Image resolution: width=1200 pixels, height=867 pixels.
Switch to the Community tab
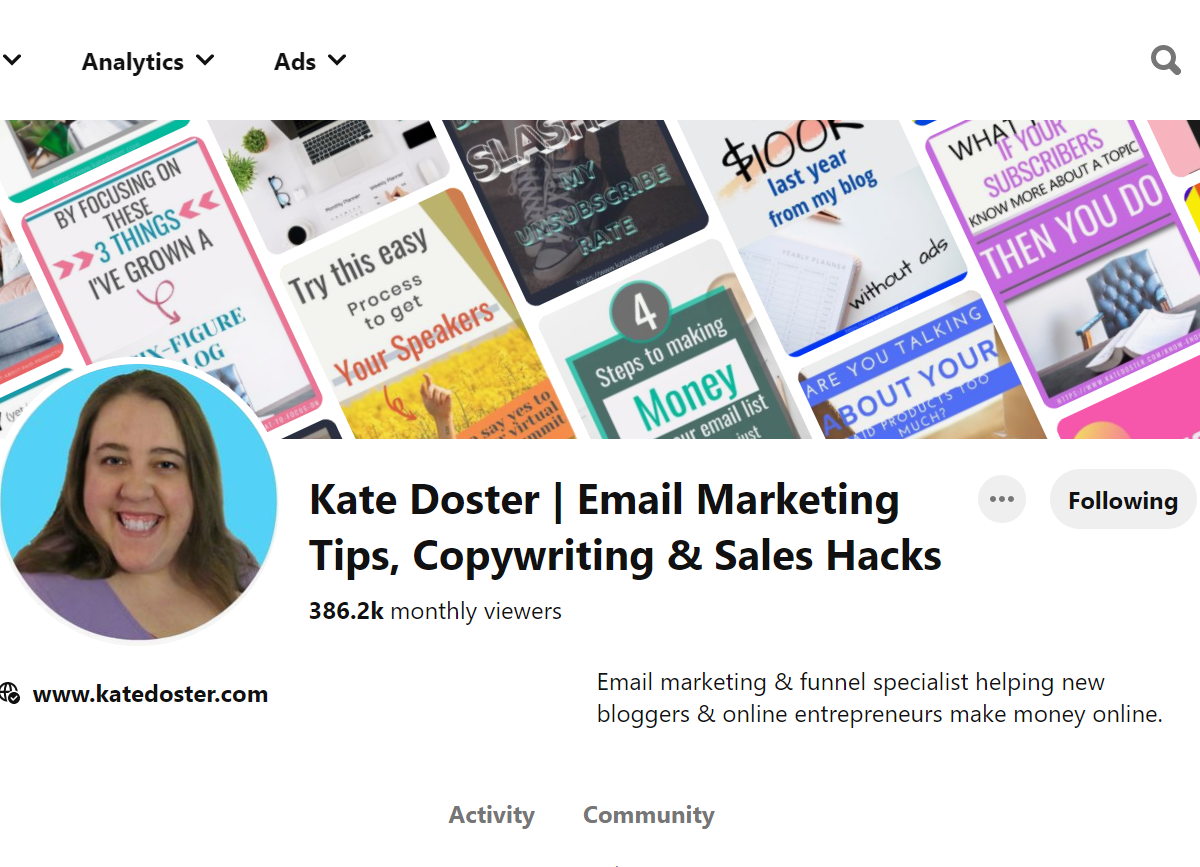point(648,815)
